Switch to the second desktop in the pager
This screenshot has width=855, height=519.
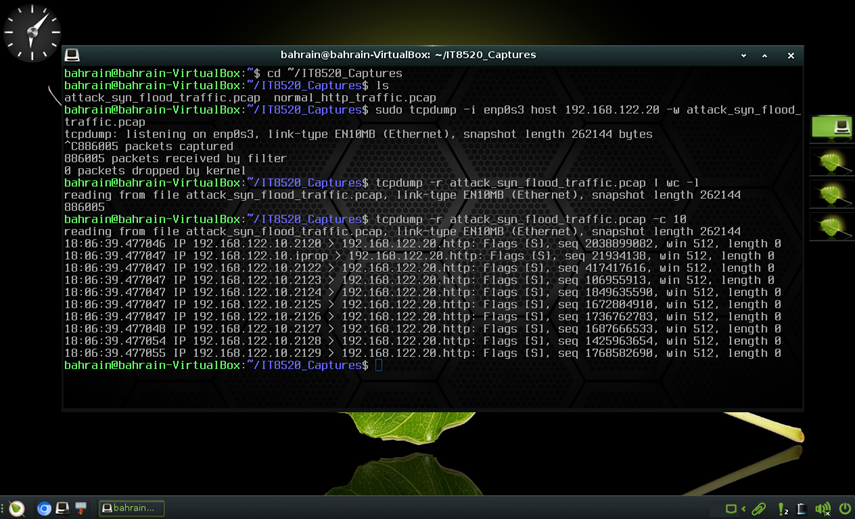[832, 162]
